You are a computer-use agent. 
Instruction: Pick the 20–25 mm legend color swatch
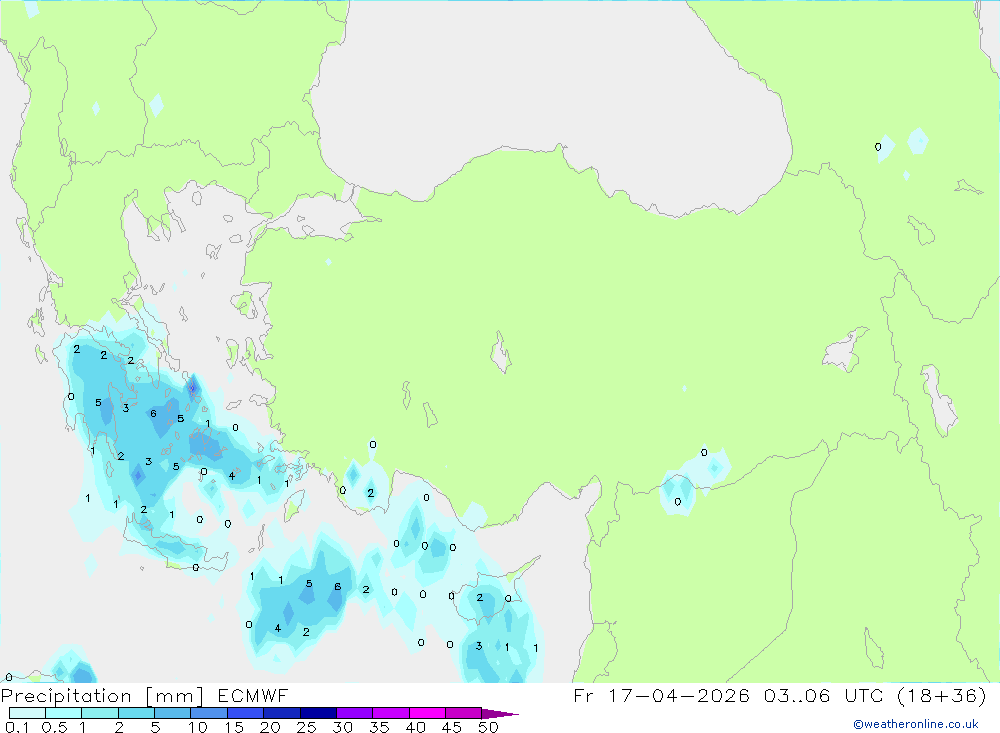282,713
